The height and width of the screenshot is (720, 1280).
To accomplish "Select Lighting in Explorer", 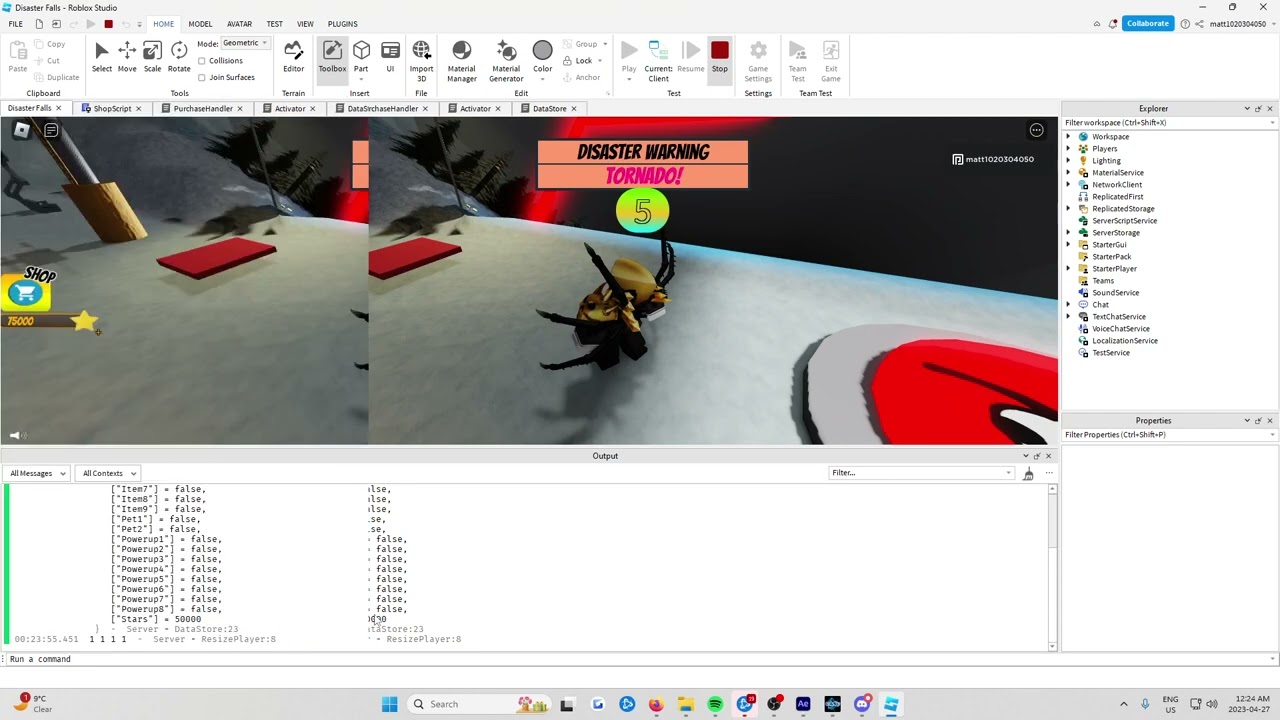I will tap(1106, 161).
